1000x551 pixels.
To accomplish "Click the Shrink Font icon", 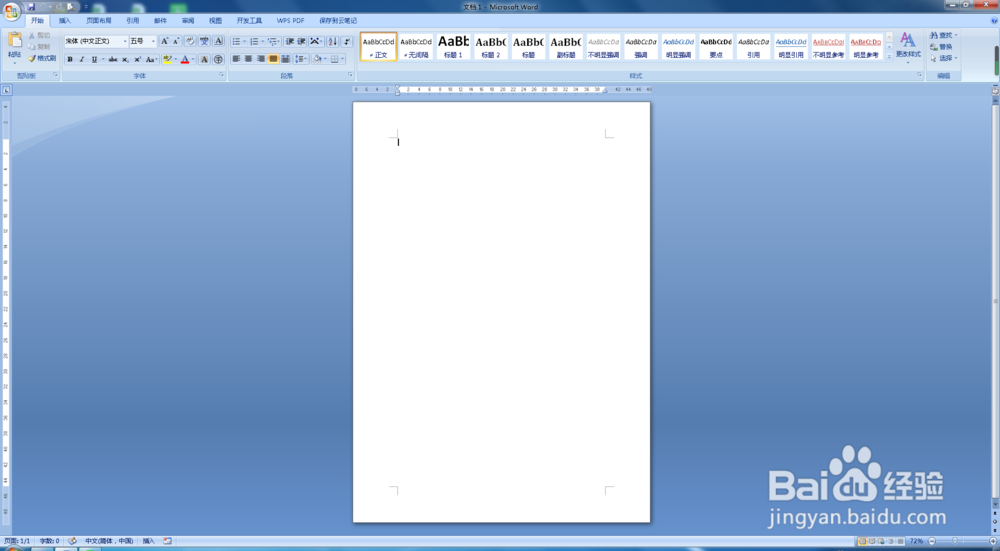I will coord(176,41).
